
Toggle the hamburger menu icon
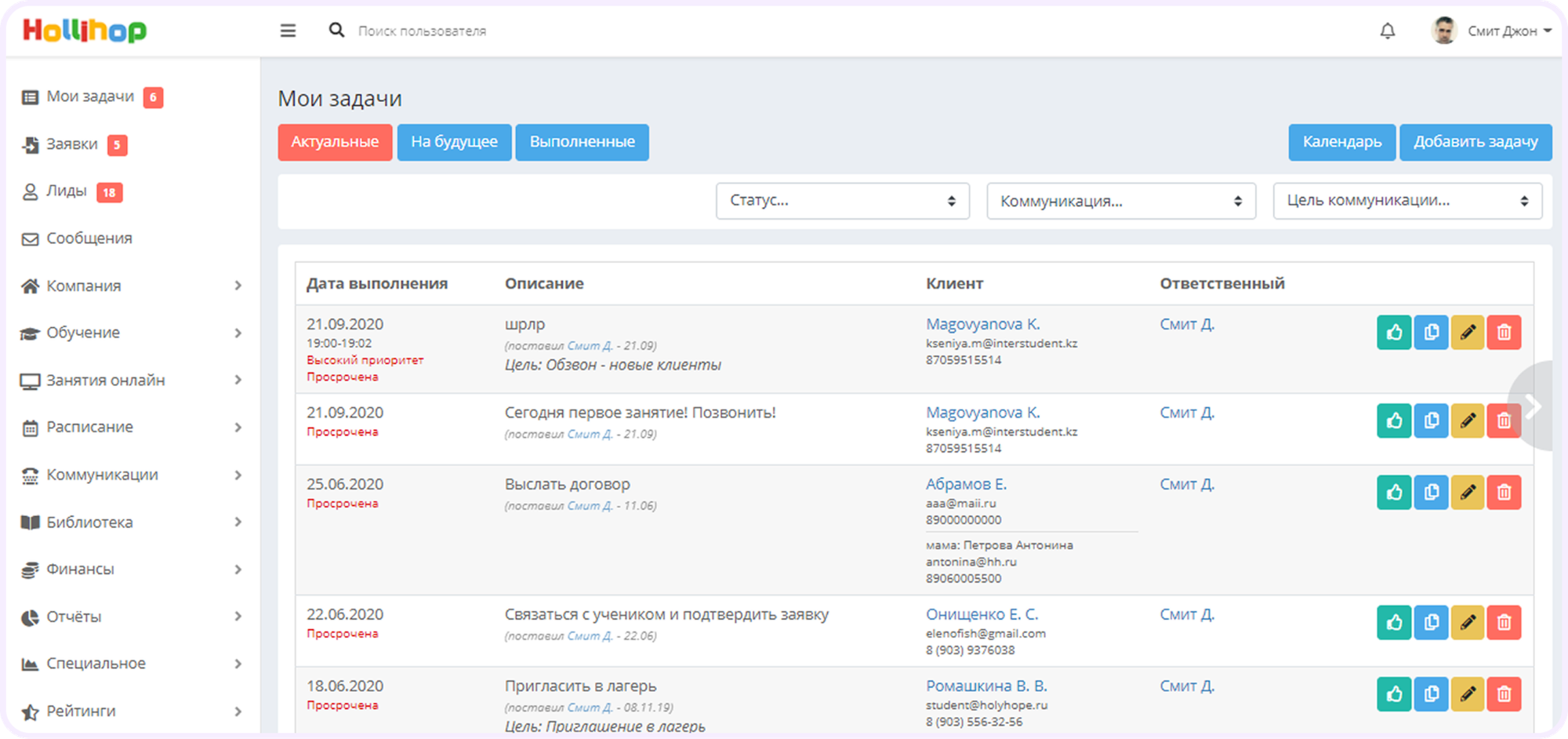288,31
